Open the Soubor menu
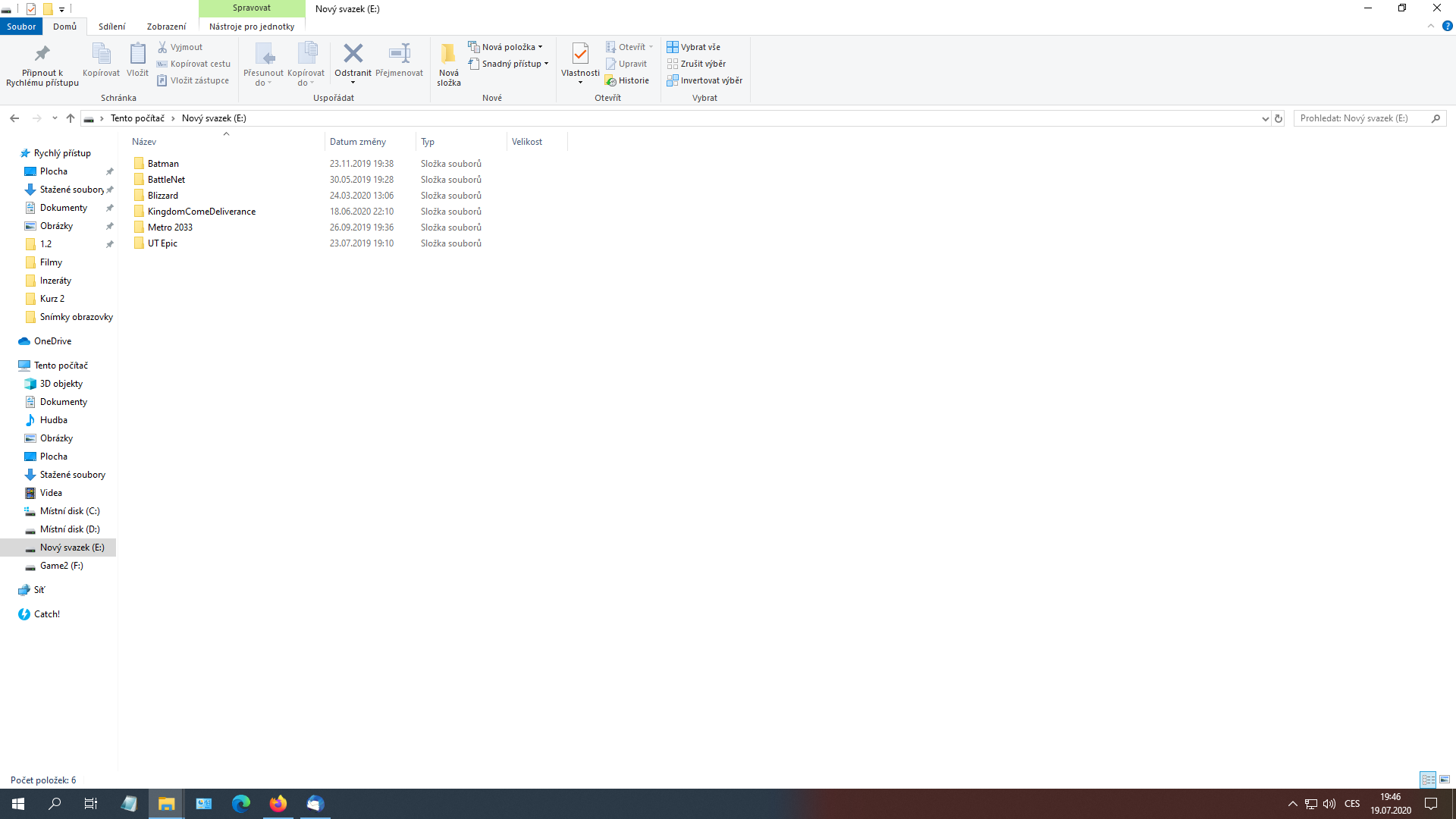Image resolution: width=1456 pixels, height=819 pixels. [21, 27]
